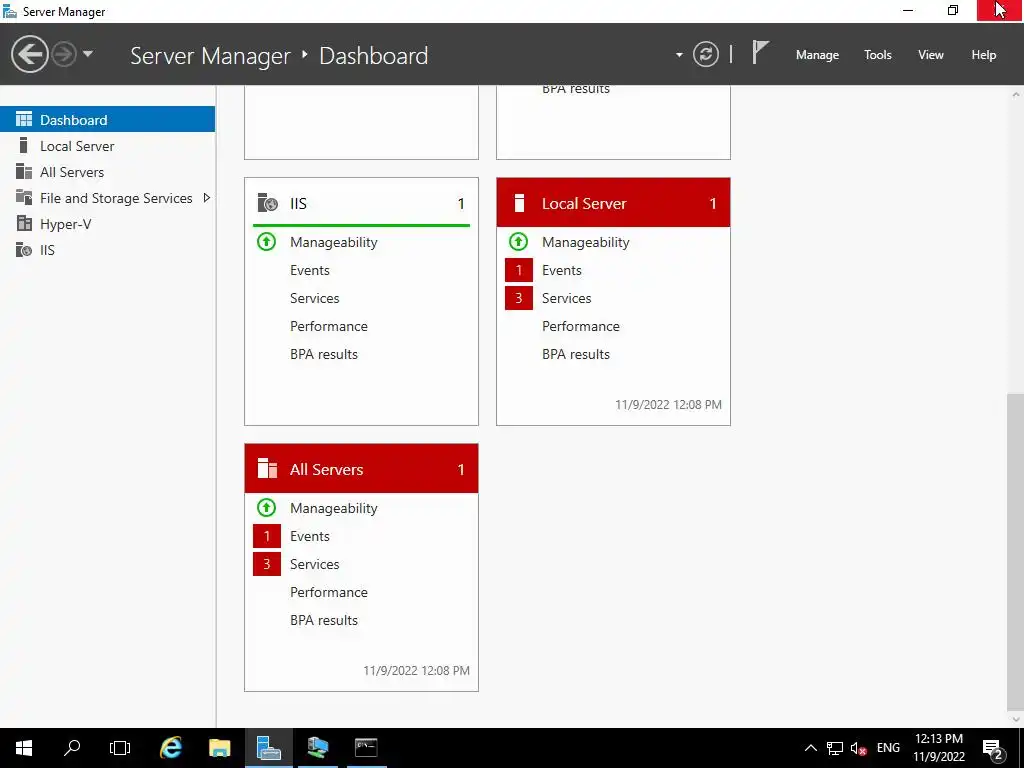The image size is (1024, 768).
Task: Click the All Servers tile header icon
Action: click(x=267, y=468)
